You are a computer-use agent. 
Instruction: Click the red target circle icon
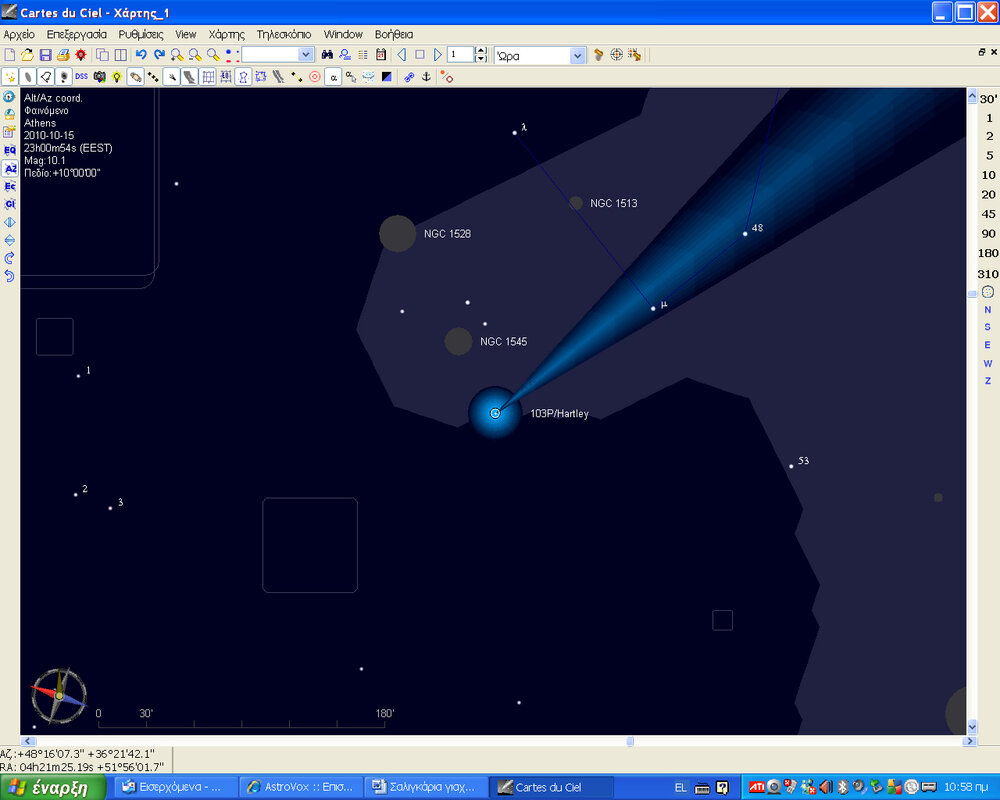(315, 77)
